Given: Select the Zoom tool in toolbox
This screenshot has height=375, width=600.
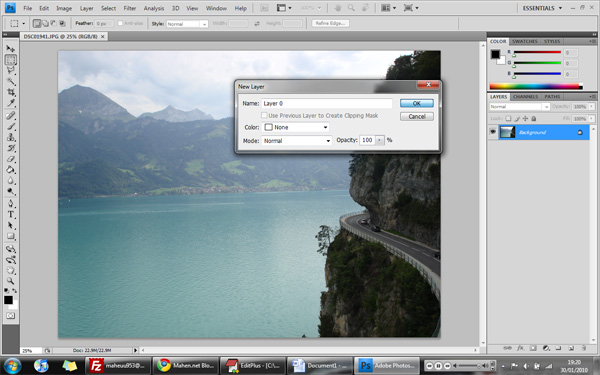Looking at the screenshot, I should pos(11,281).
